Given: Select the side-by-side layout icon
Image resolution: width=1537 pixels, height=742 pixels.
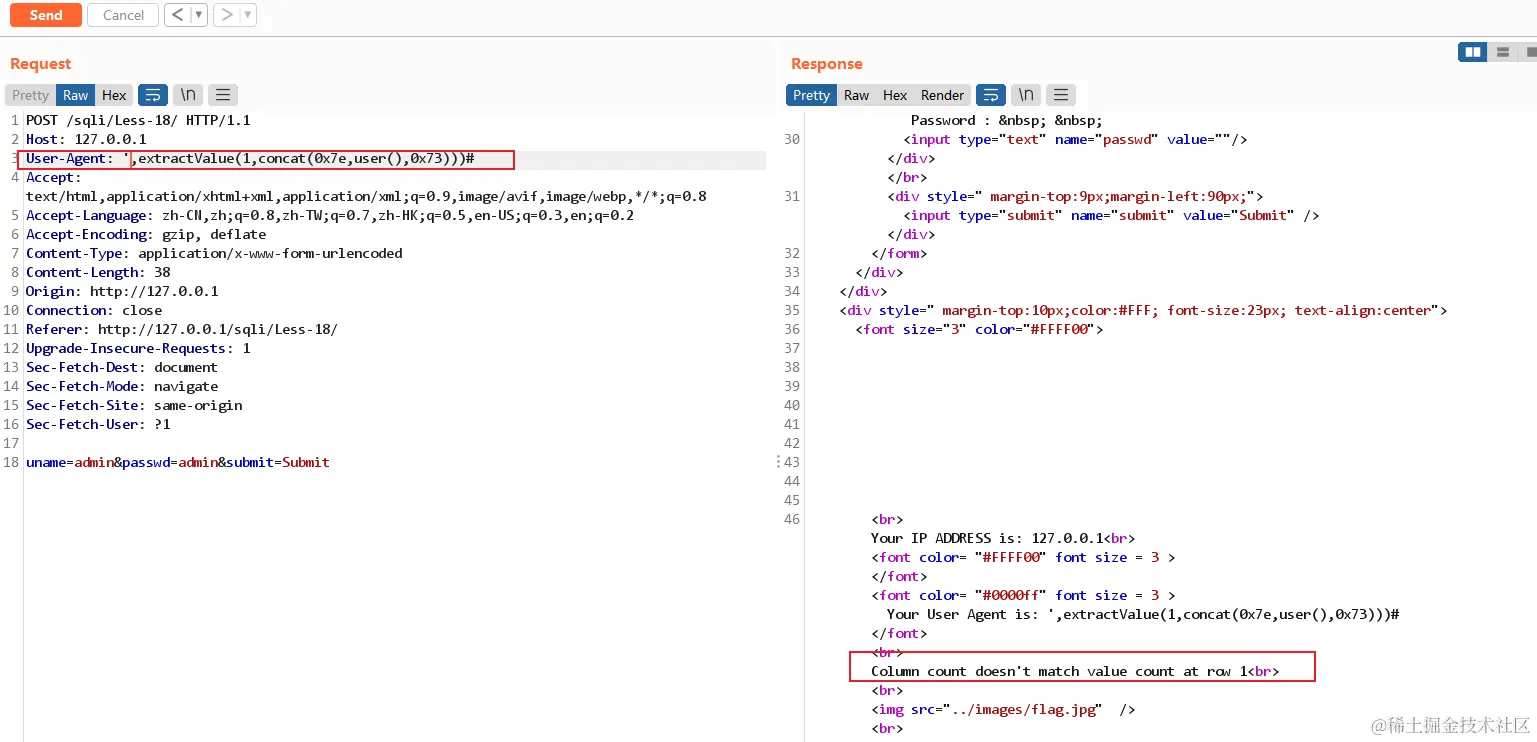Looking at the screenshot, I should [1472, 52].
